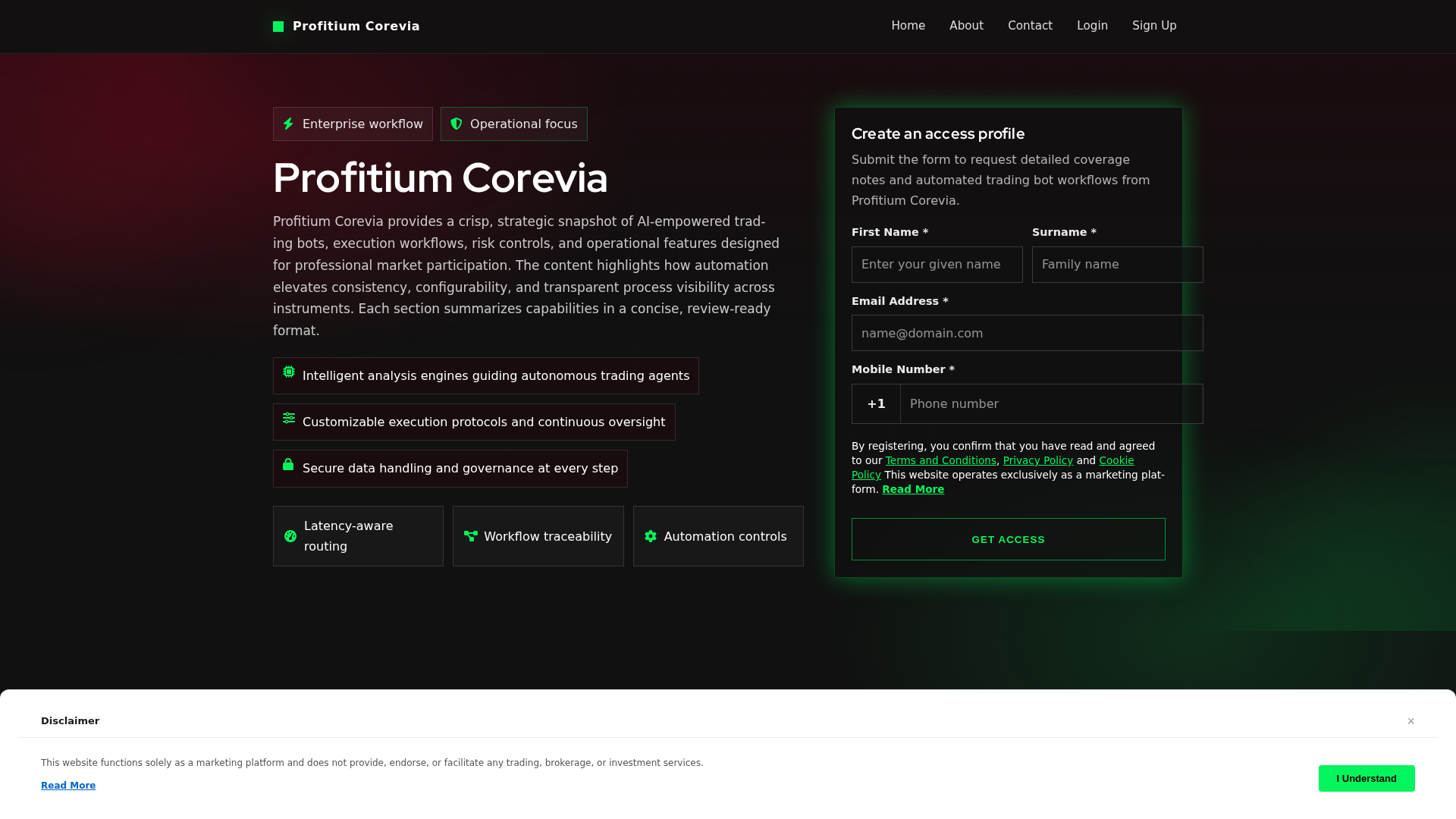Click the large Profitium Corevia page heading
The width and height of the screenshot is (1456, 819).
pos(441,178)
